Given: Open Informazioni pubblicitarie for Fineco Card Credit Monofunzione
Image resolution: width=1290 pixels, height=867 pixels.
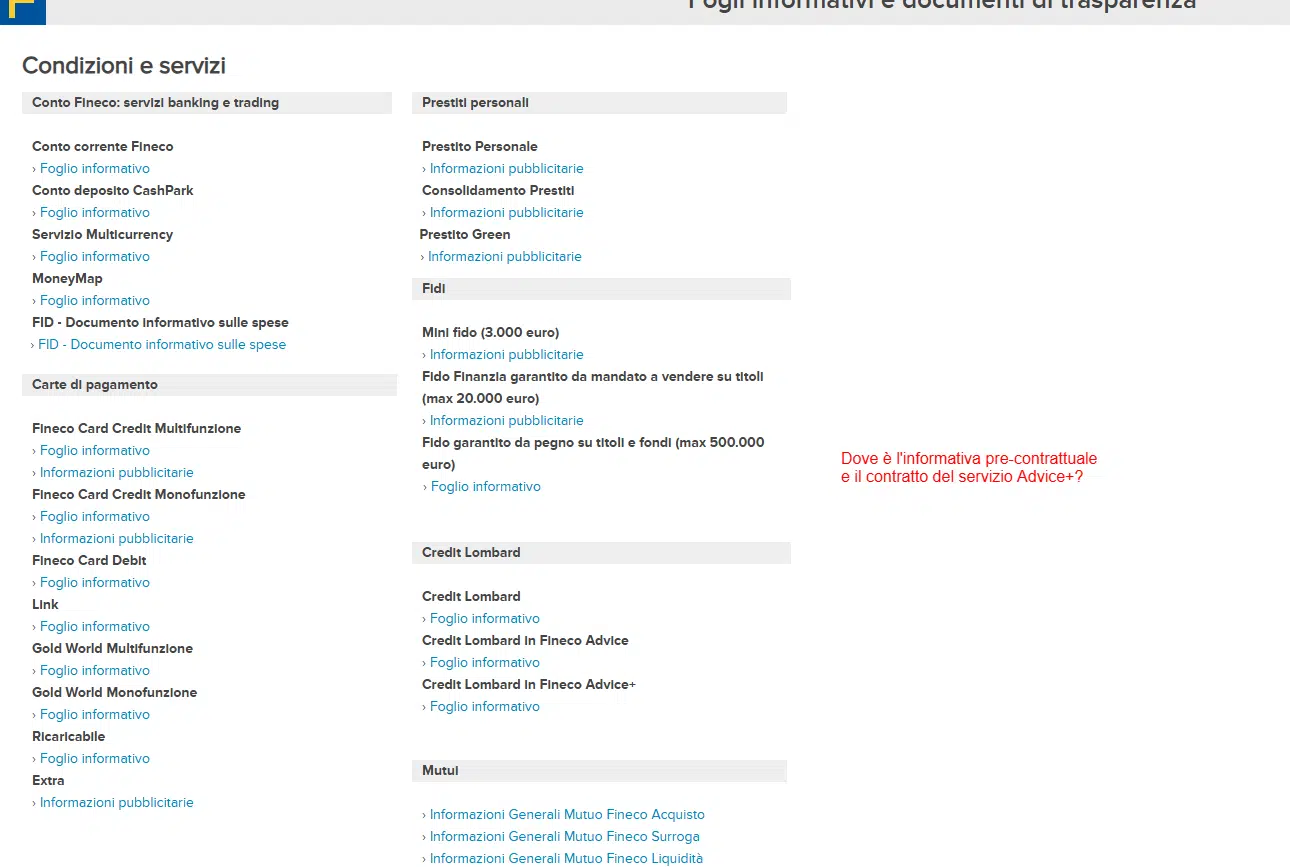Looking at the screenshot, I should click(116, 539).
